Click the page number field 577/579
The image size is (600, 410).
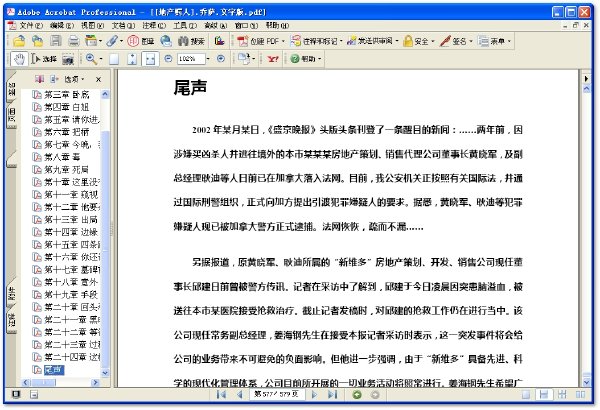coord(277,394)
